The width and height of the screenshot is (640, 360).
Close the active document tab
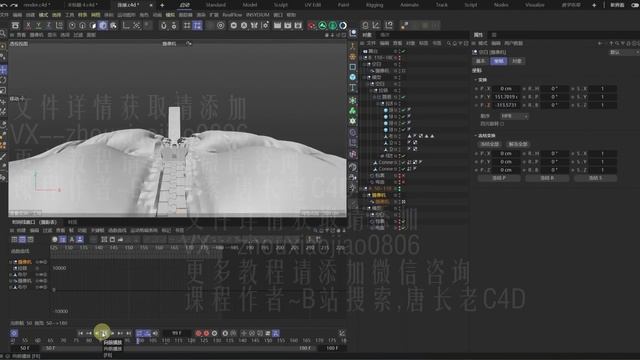pos(151,5)
